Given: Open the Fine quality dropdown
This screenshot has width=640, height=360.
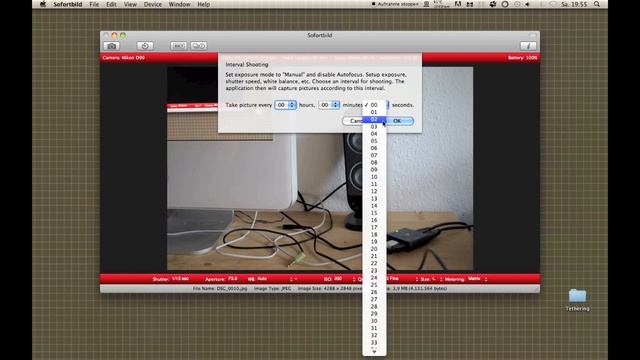Looking at the screenshot, I should [x=402, y=279].
